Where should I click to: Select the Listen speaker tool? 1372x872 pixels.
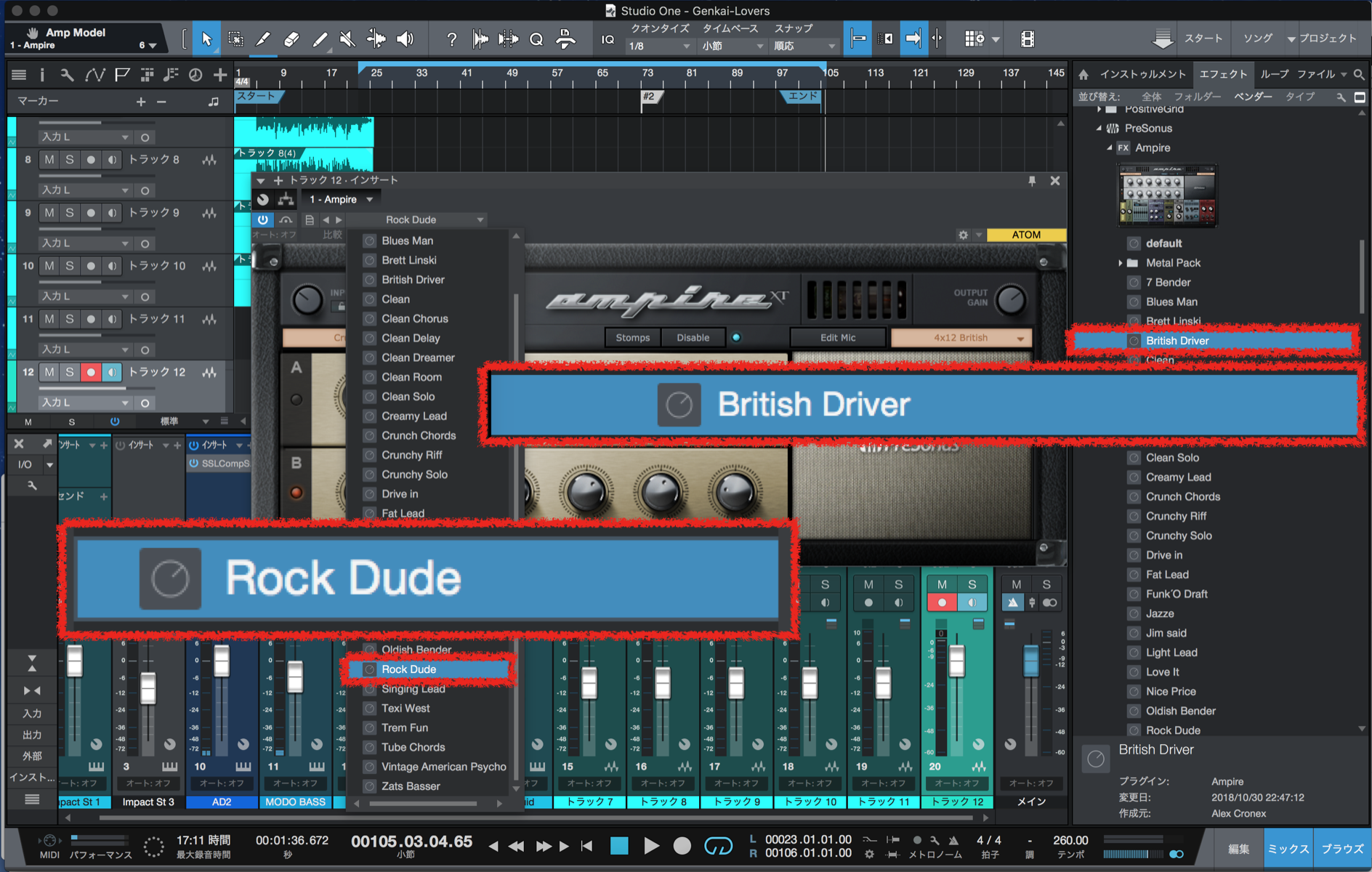405,39
